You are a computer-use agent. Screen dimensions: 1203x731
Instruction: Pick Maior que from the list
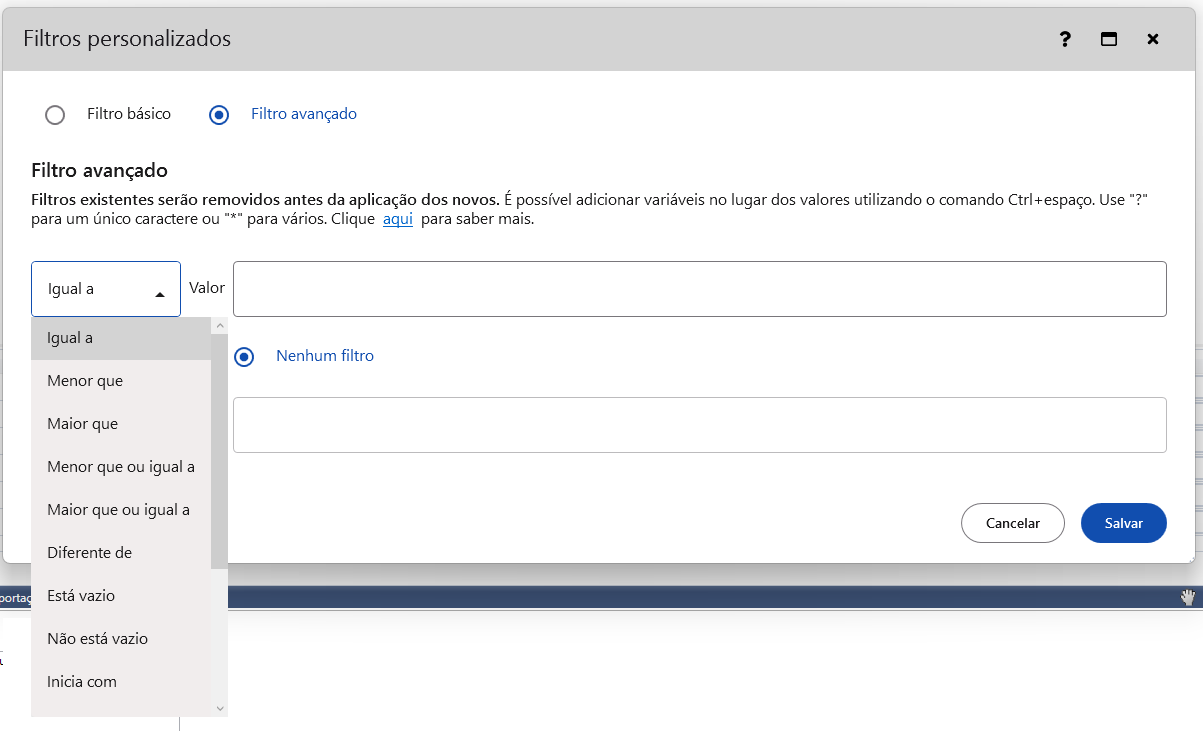coord(82,424)
